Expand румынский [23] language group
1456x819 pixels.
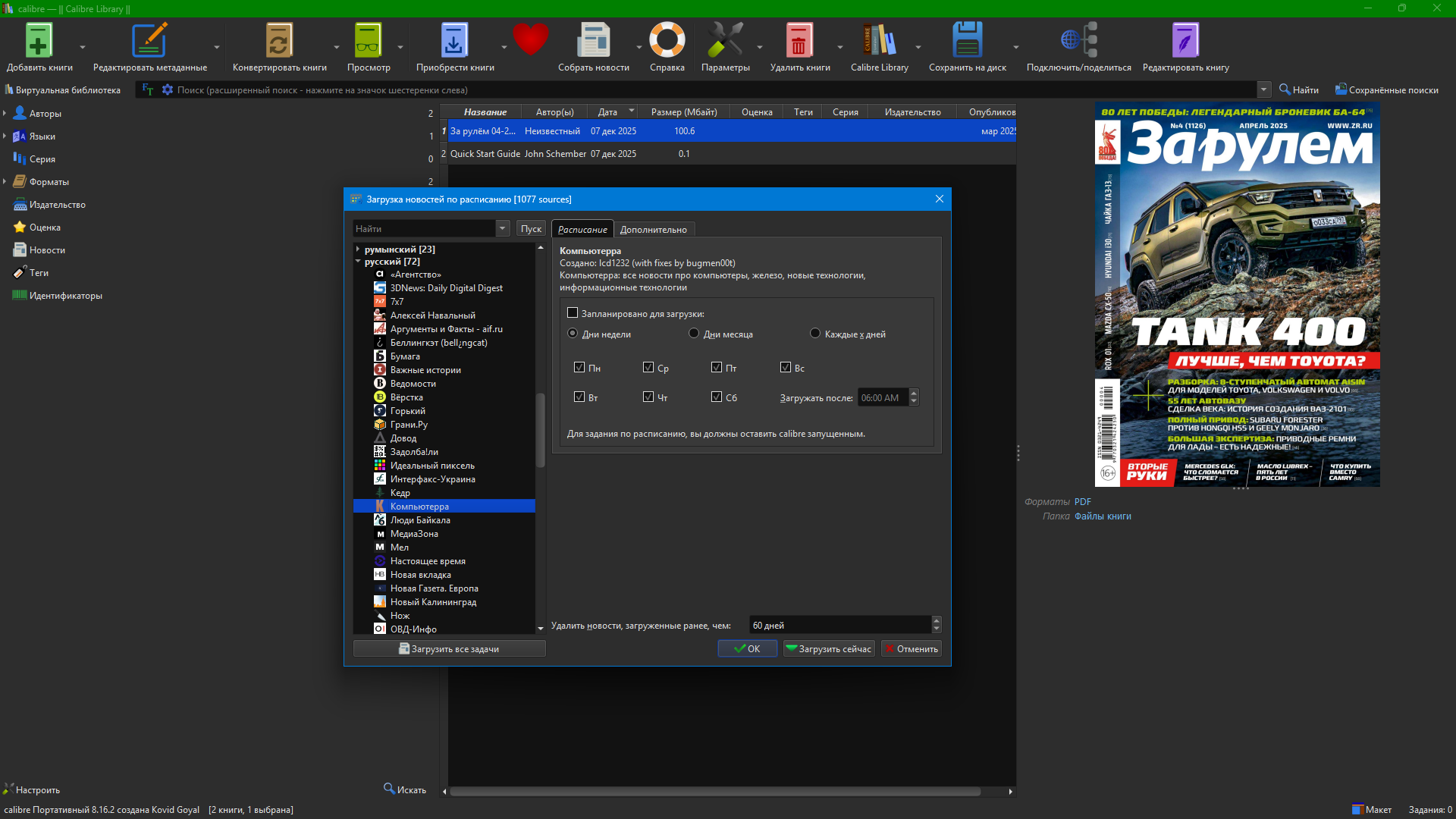[x=358, y=249]
